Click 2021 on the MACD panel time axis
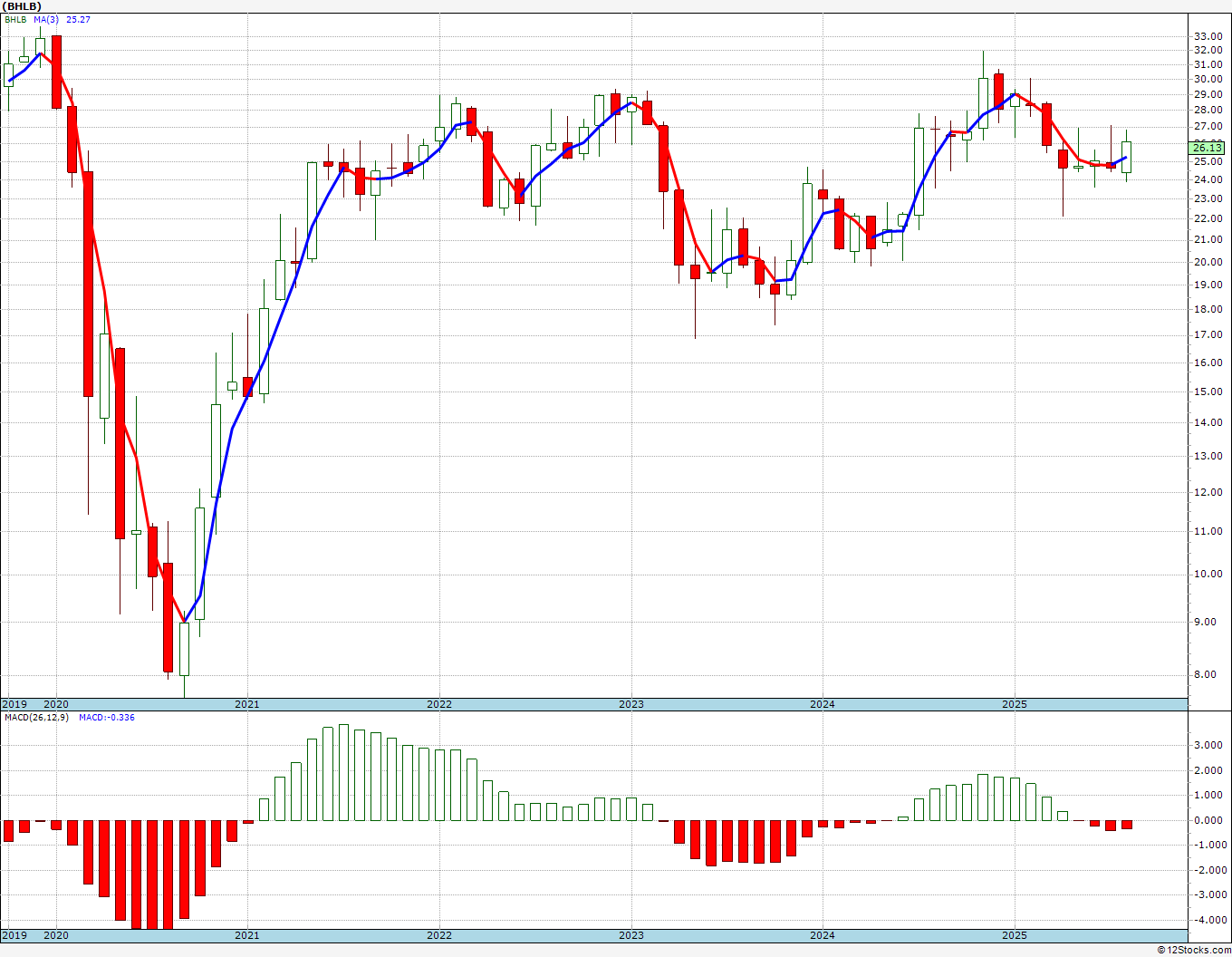1232x957 pixels. tap(247, 935)
